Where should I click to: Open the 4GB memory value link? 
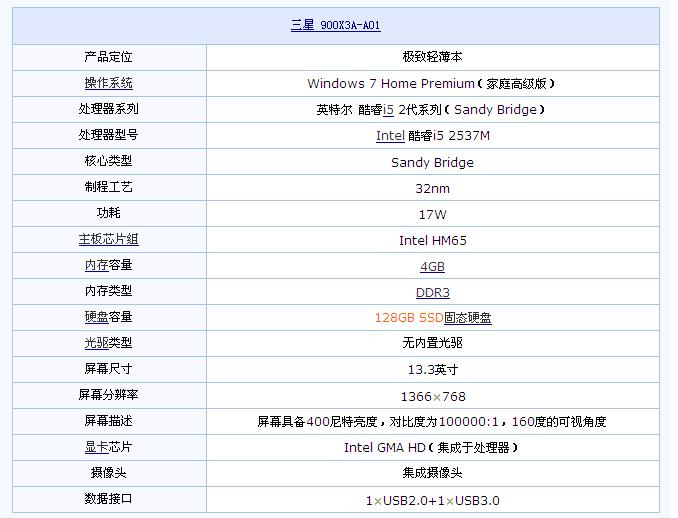click(432, 267)
